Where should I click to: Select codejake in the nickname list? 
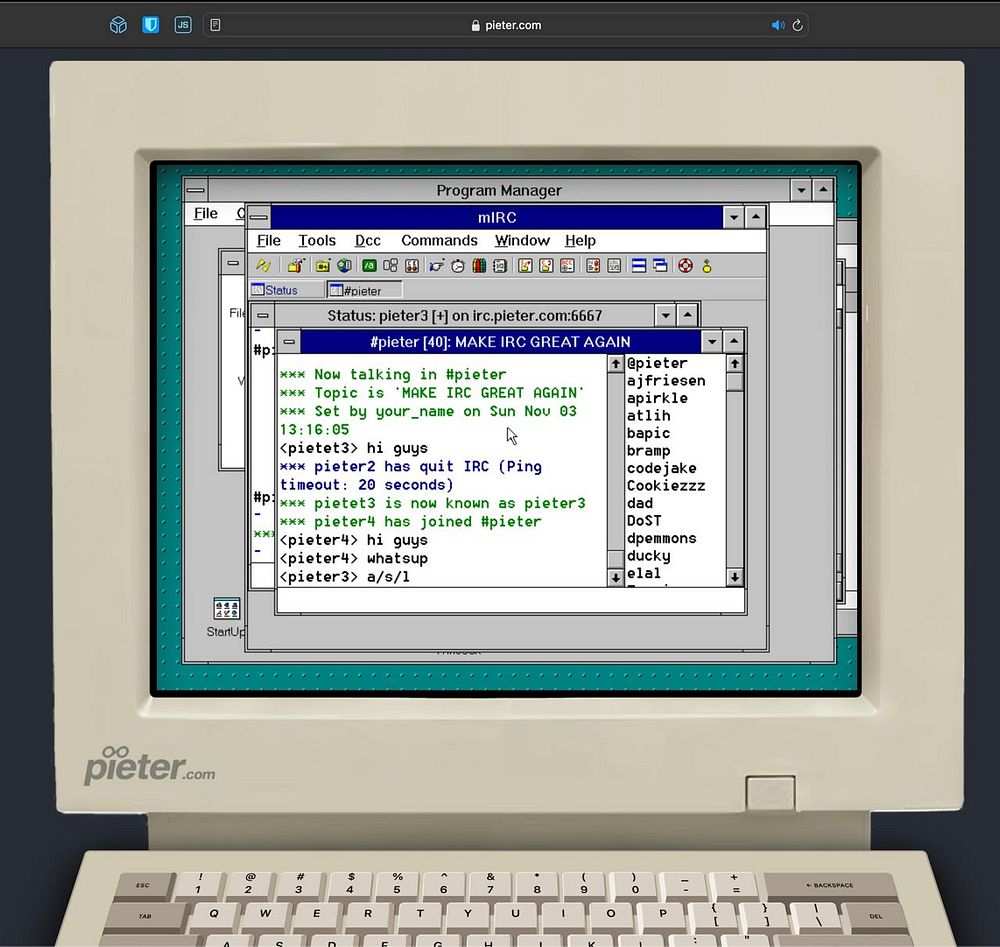[x=661, y=468]
